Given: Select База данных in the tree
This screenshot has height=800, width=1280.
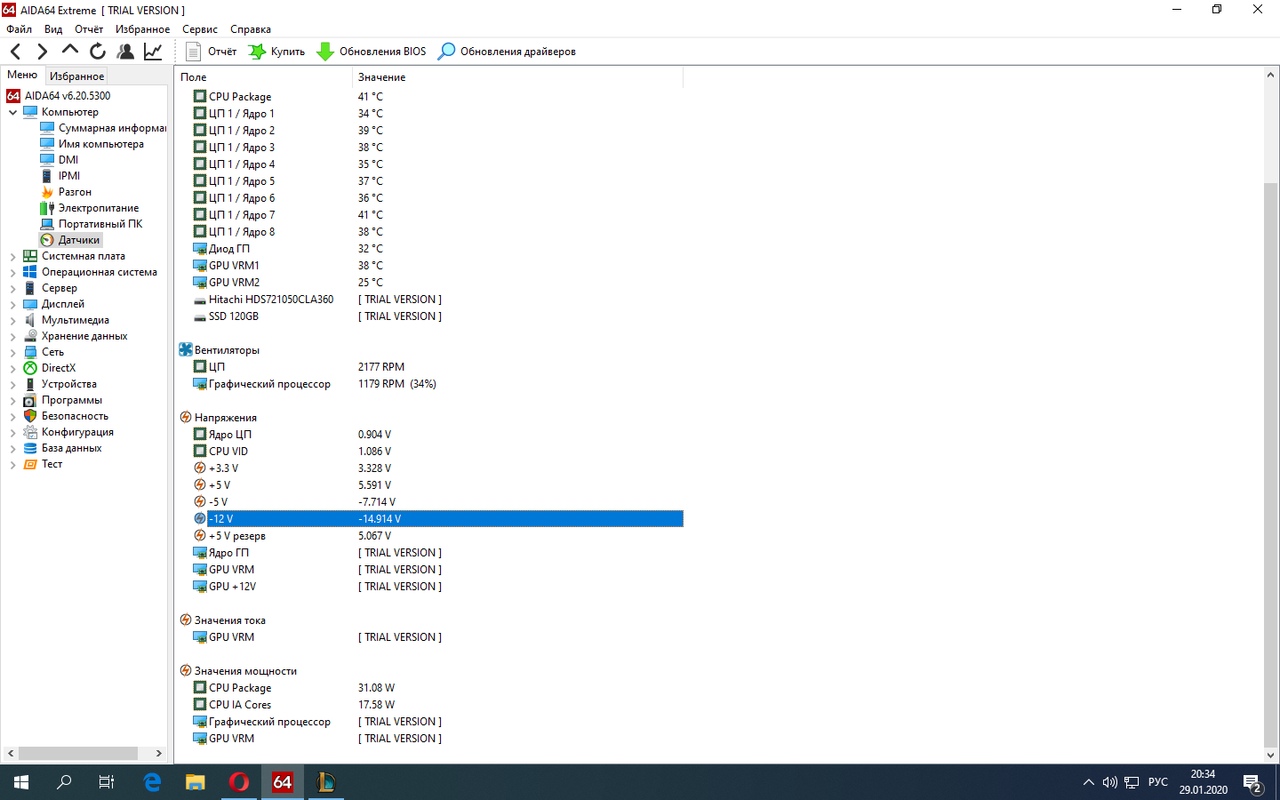Looking at the screenshot, I should coord(63,448).
